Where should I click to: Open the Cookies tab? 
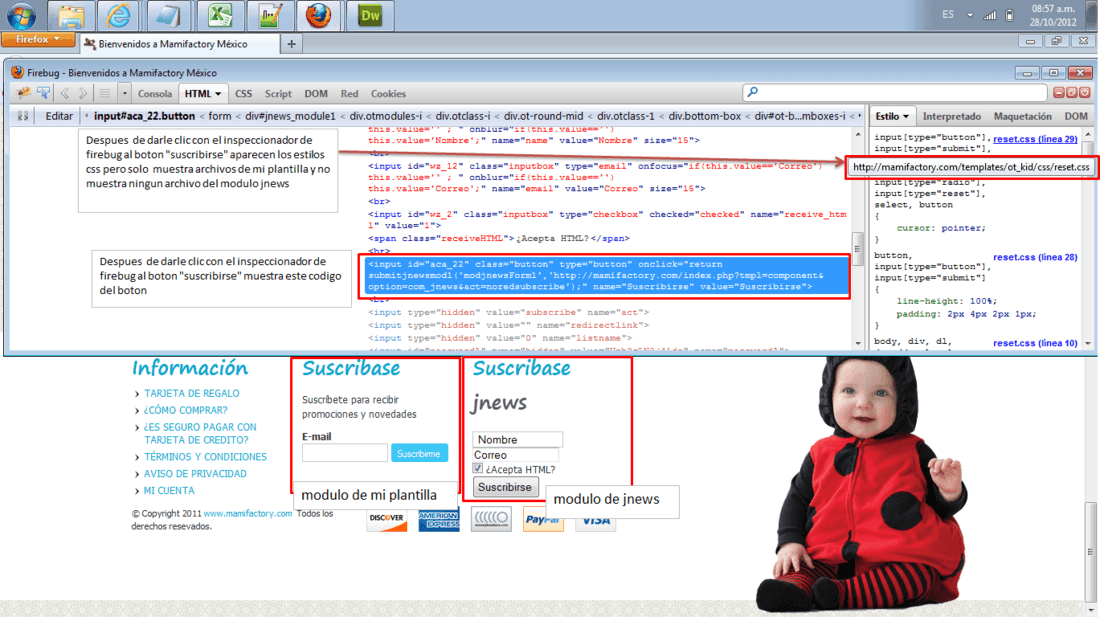388,94
